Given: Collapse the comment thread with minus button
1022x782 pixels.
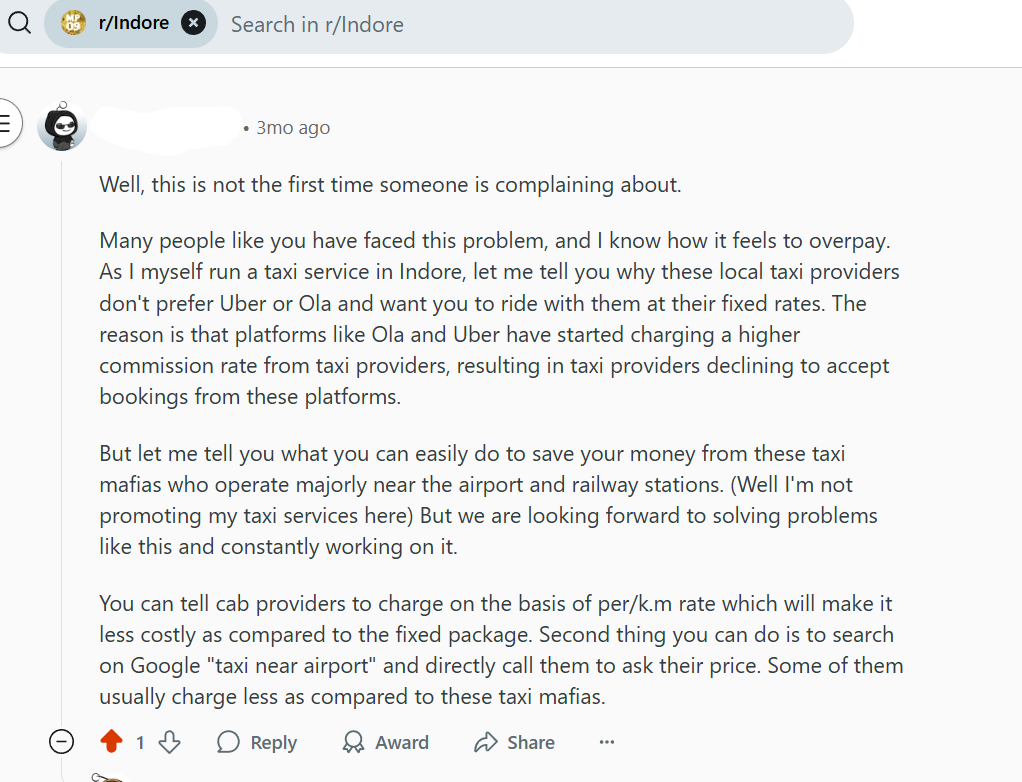Looking at the screenshot, I should 62,742.
